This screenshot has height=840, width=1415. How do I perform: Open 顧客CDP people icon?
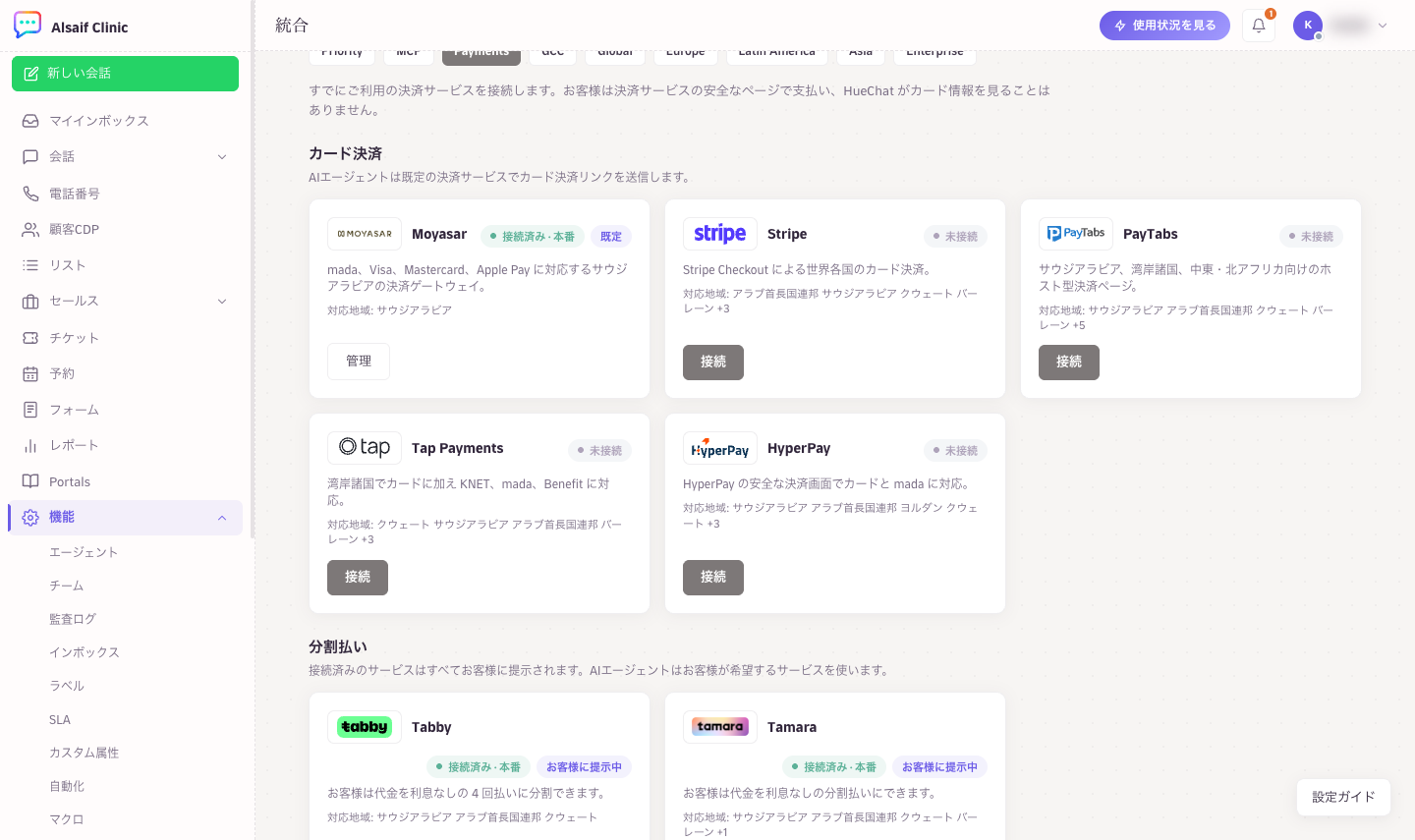pos(30,229)
